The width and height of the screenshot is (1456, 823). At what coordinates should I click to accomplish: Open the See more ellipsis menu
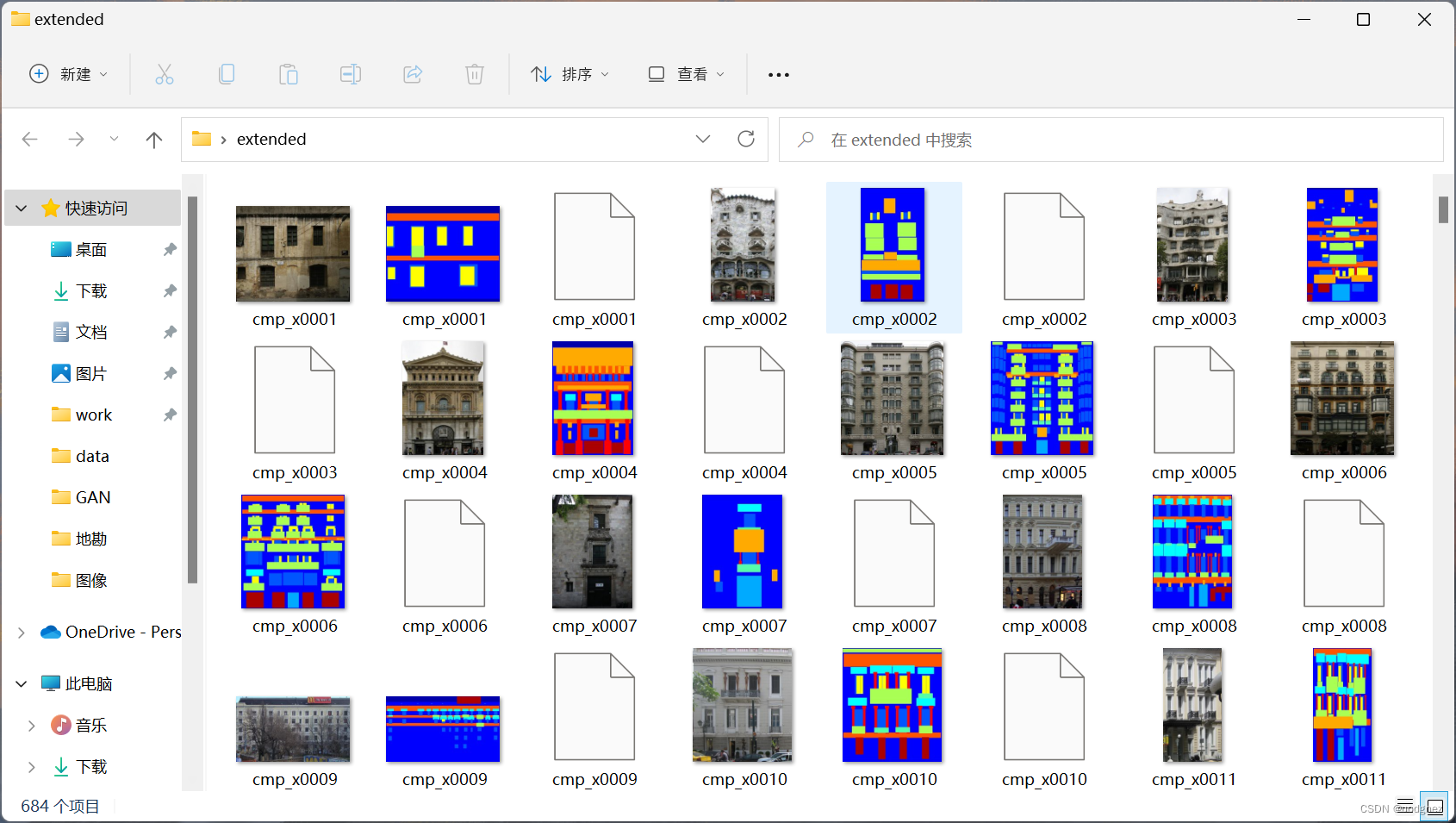tap(778, 74)
